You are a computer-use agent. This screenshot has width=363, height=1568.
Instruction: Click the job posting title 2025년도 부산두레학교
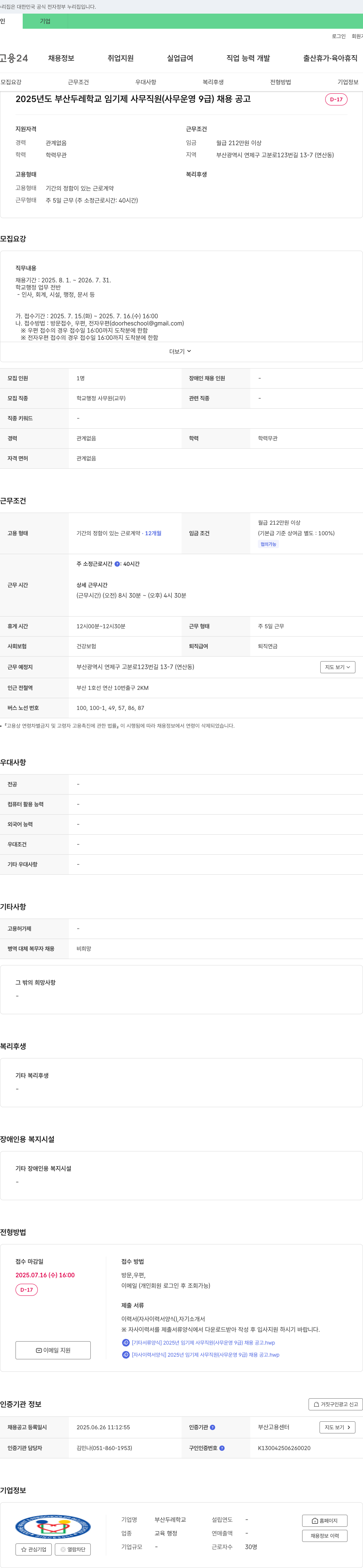pyautogui.click(x=133, y=99)
